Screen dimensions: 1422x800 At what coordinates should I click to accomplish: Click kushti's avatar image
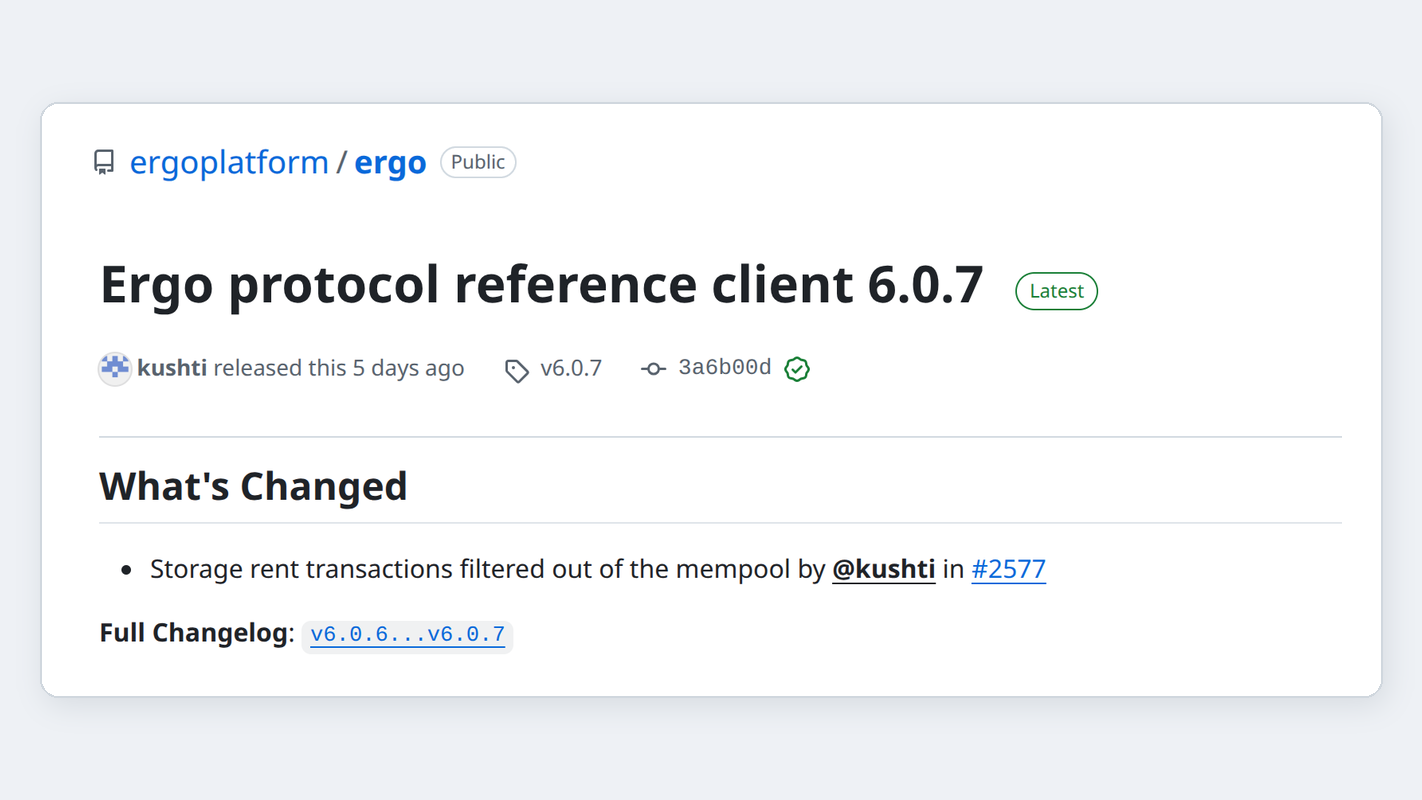pyautogui.click(x=115, y=369)
